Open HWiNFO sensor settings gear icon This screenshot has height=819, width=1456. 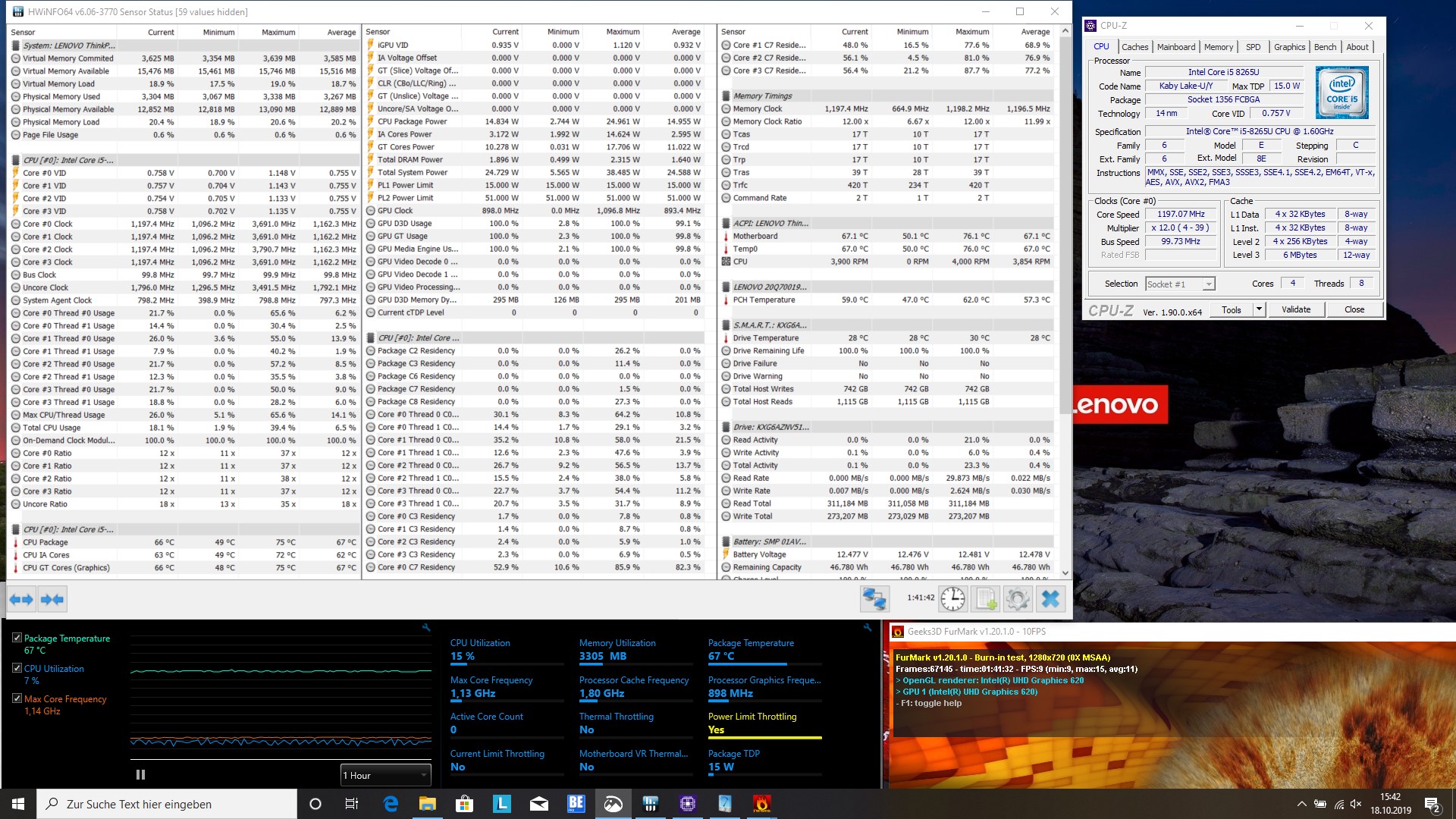1018,599
